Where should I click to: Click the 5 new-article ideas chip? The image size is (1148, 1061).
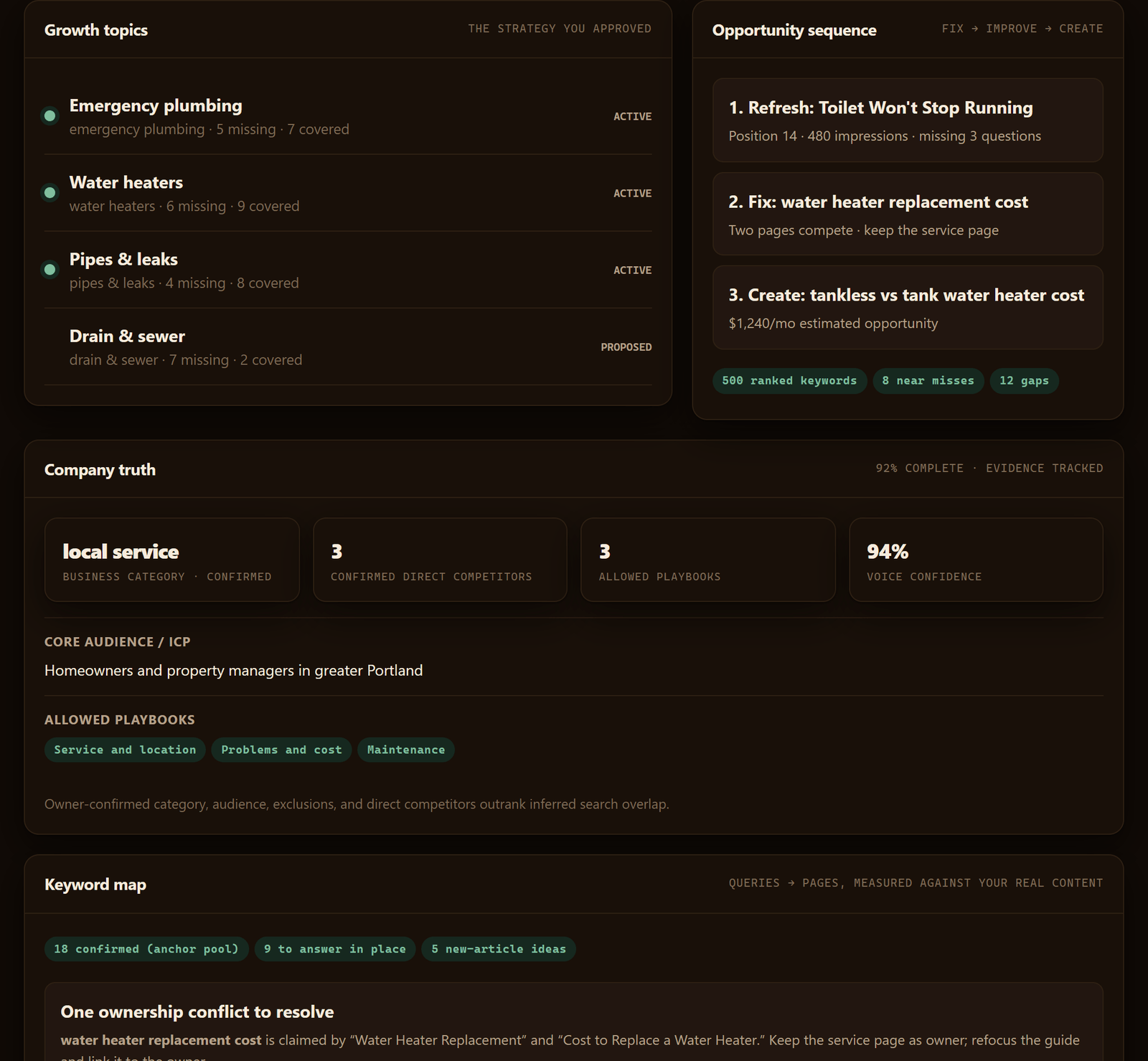point(499,949)
